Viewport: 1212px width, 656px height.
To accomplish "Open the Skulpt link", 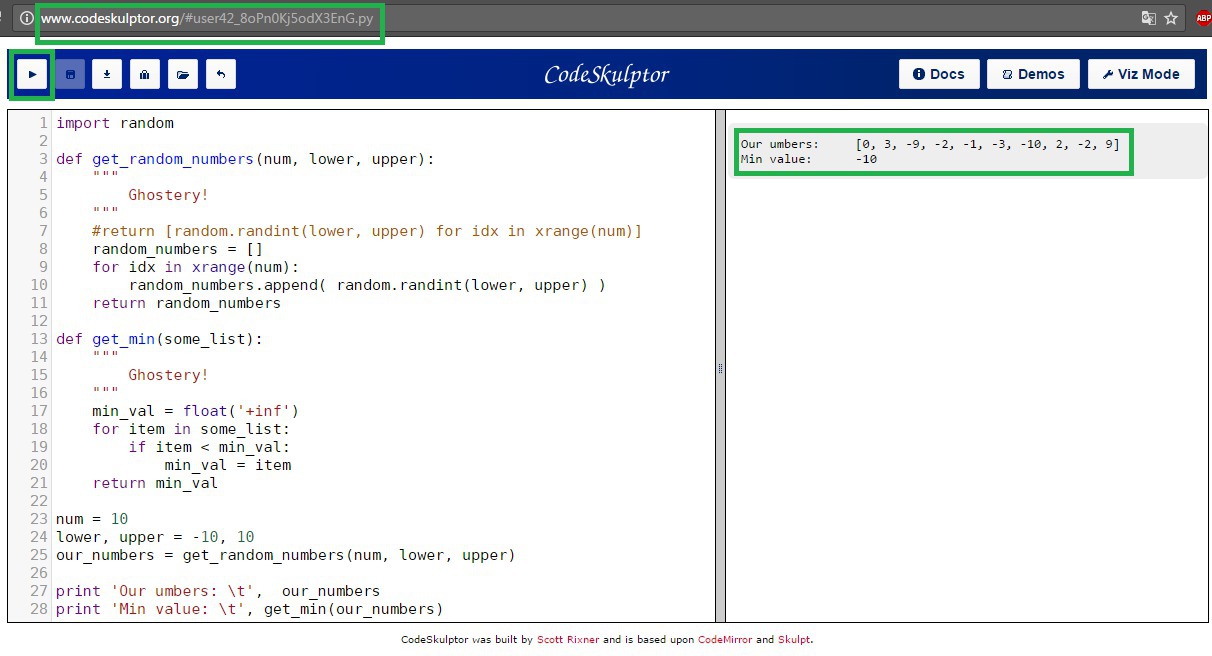I will click(795, 640).
